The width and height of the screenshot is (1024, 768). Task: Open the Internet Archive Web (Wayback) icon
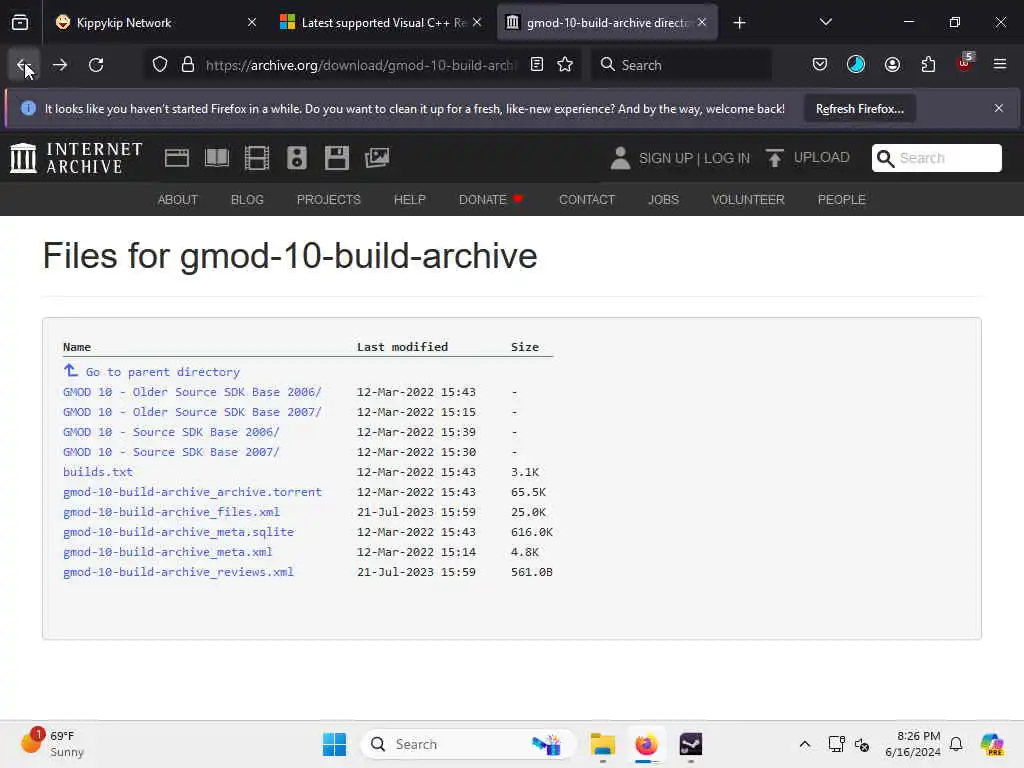176,158
